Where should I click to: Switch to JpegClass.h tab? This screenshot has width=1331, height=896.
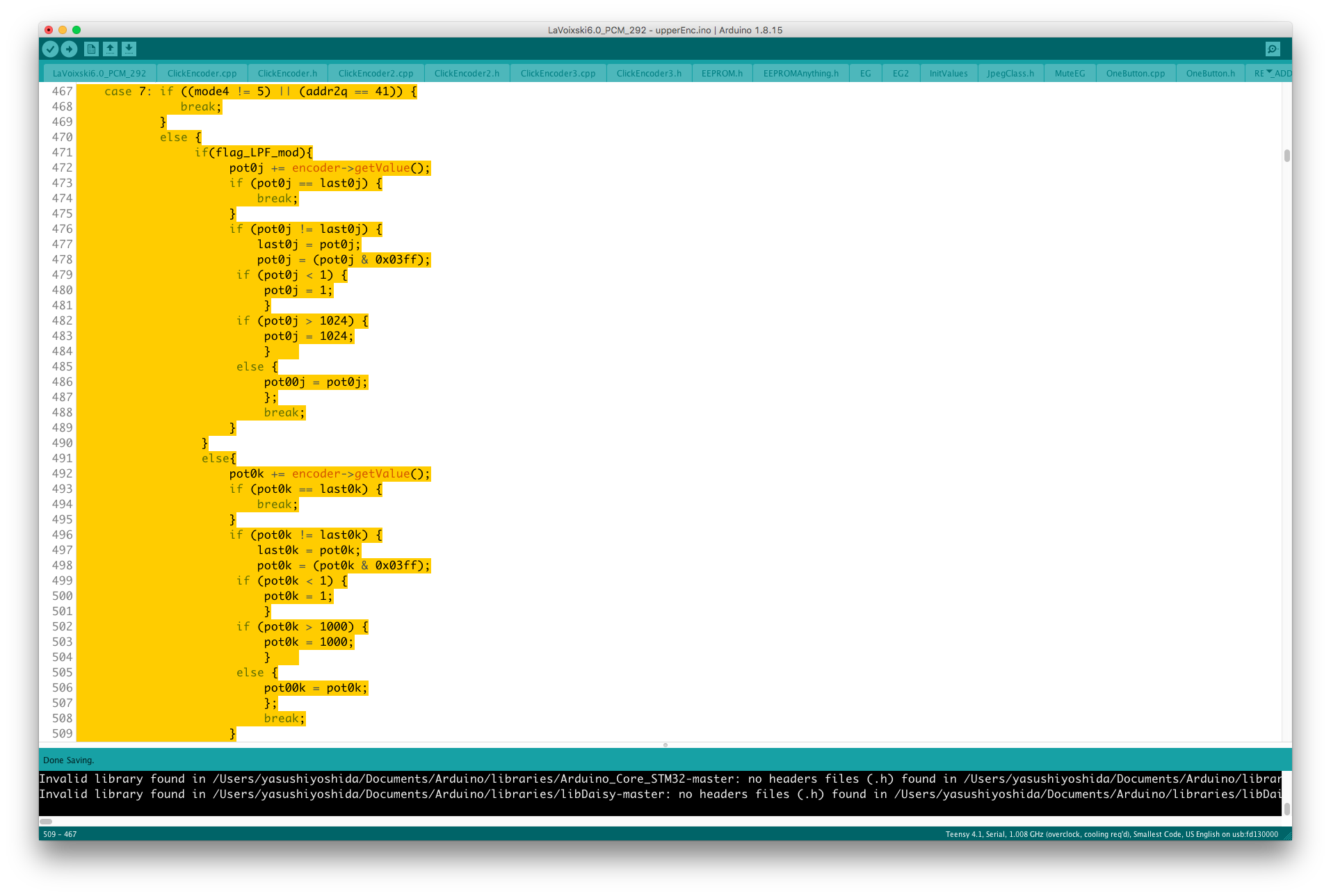1010,73
